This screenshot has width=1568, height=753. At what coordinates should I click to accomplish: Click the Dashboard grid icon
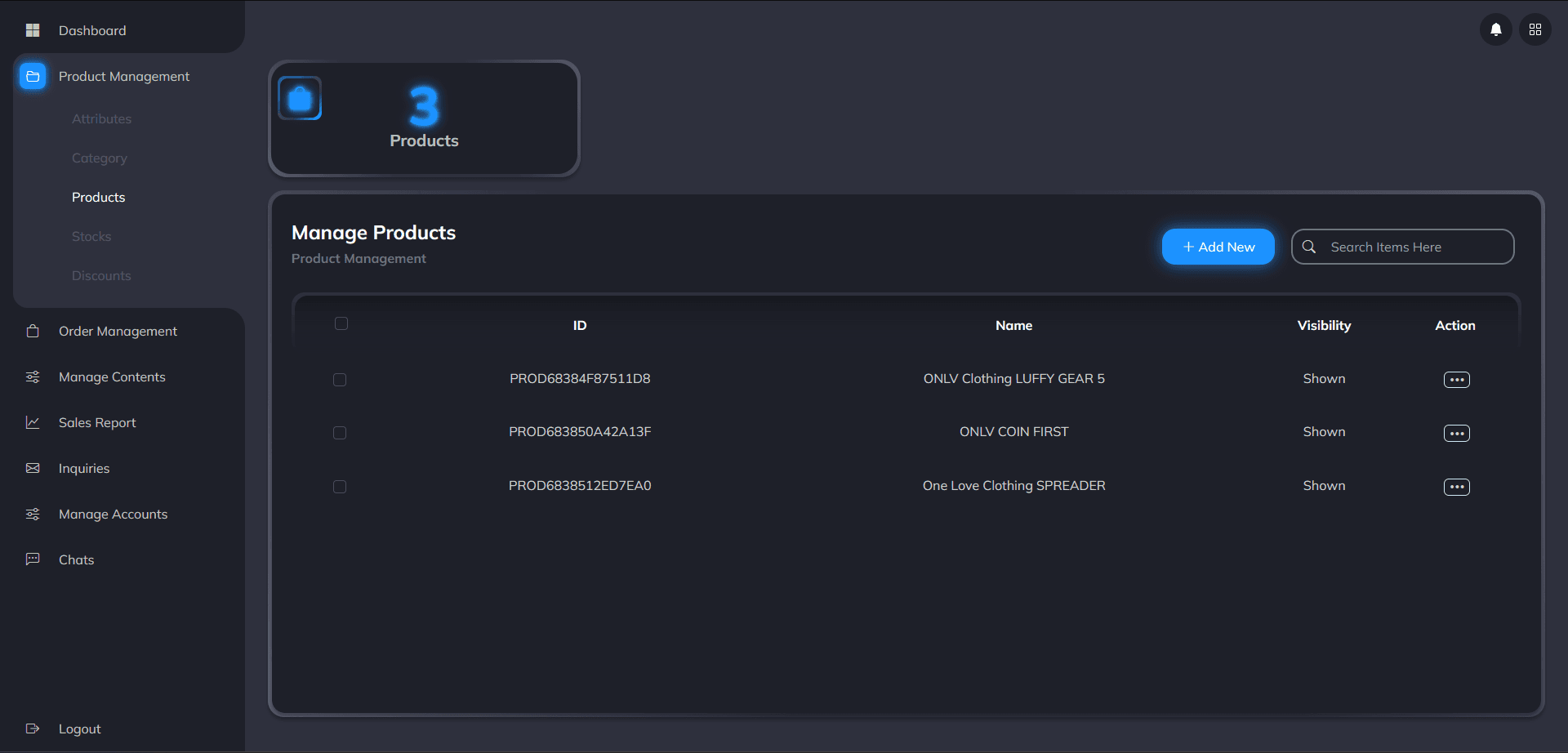(x=33, y=30)
